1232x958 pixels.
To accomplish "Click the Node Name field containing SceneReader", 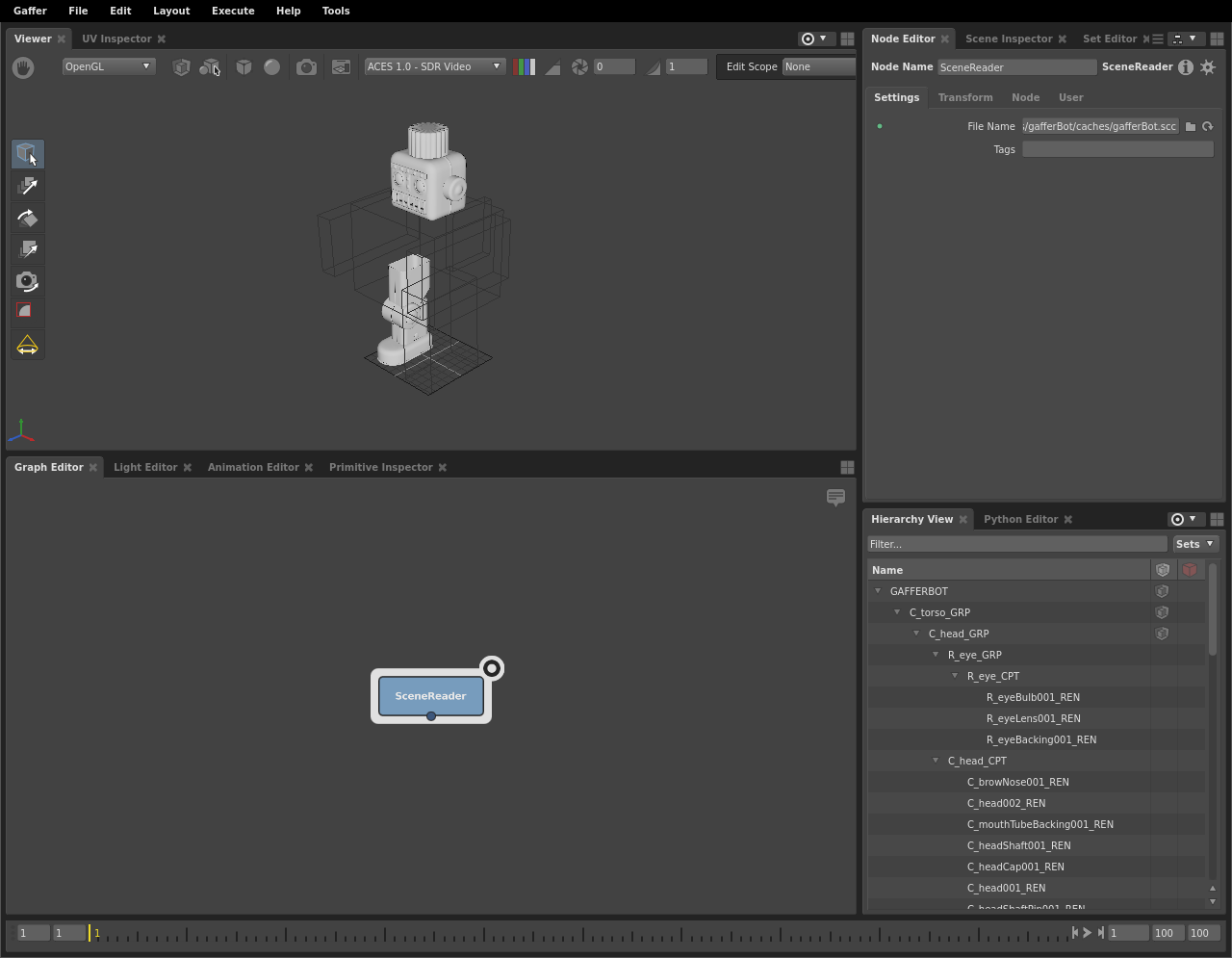I will (1016, 67).
